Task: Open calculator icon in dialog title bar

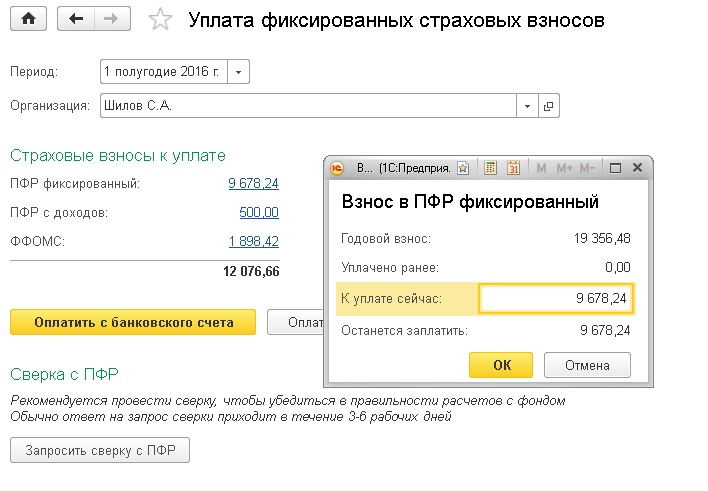Action: (x=490, y=168)
